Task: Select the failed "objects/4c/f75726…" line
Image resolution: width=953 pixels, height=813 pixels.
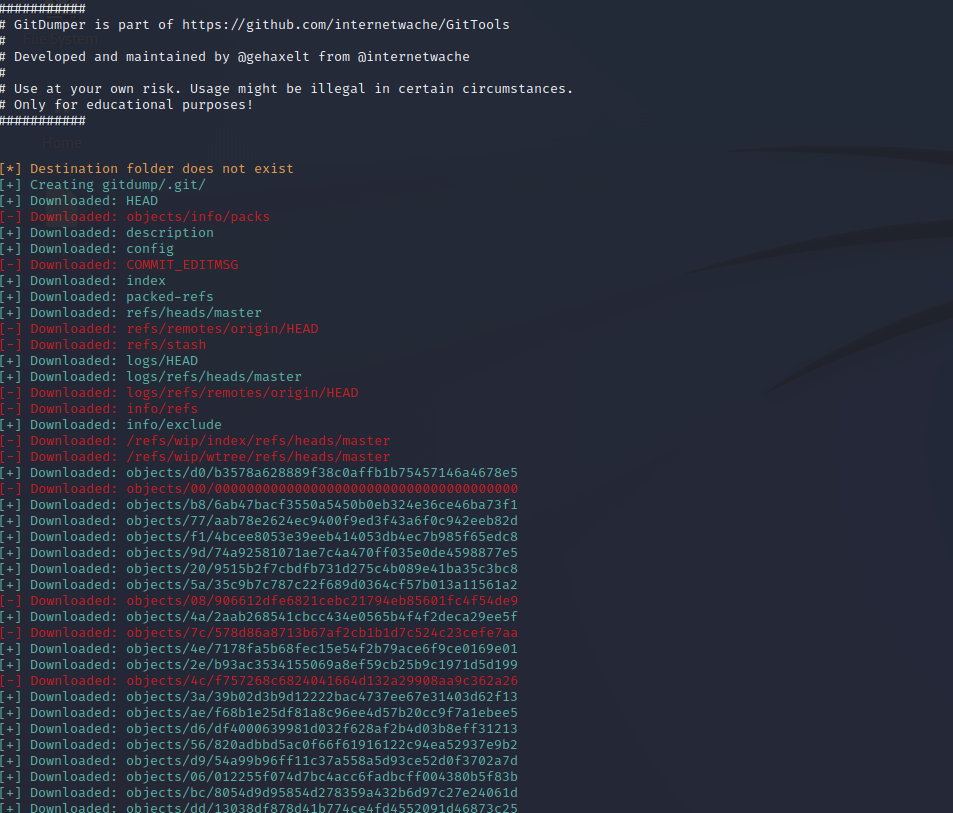Action: pyautogui.click(x=259, y=681)
